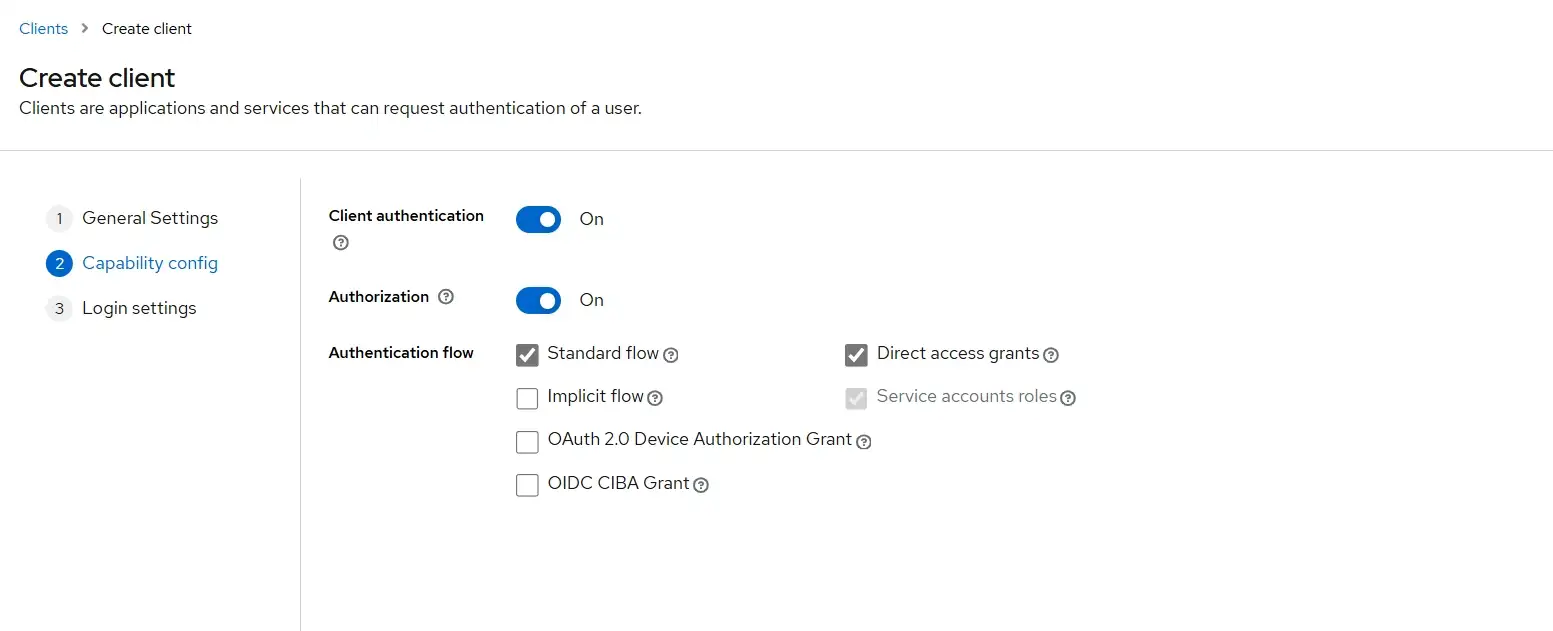
Task: Open help for Client authentication setting
Action: pos(340,242)
